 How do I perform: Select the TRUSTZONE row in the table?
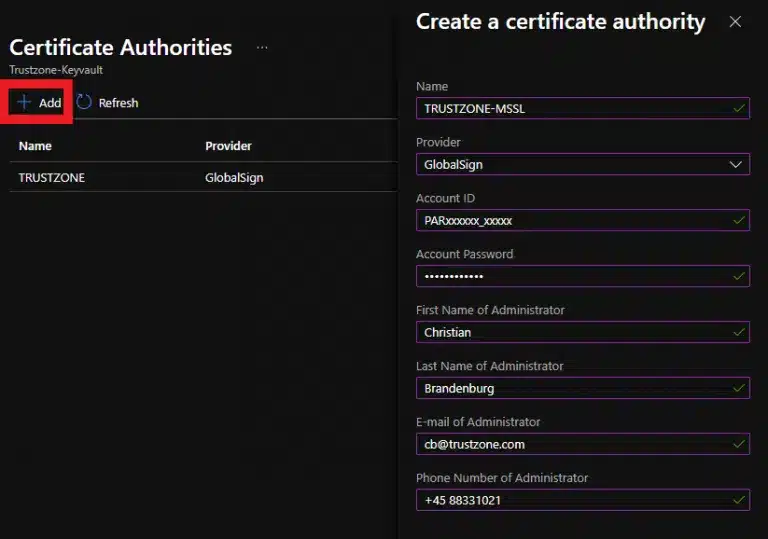point(203,177)
